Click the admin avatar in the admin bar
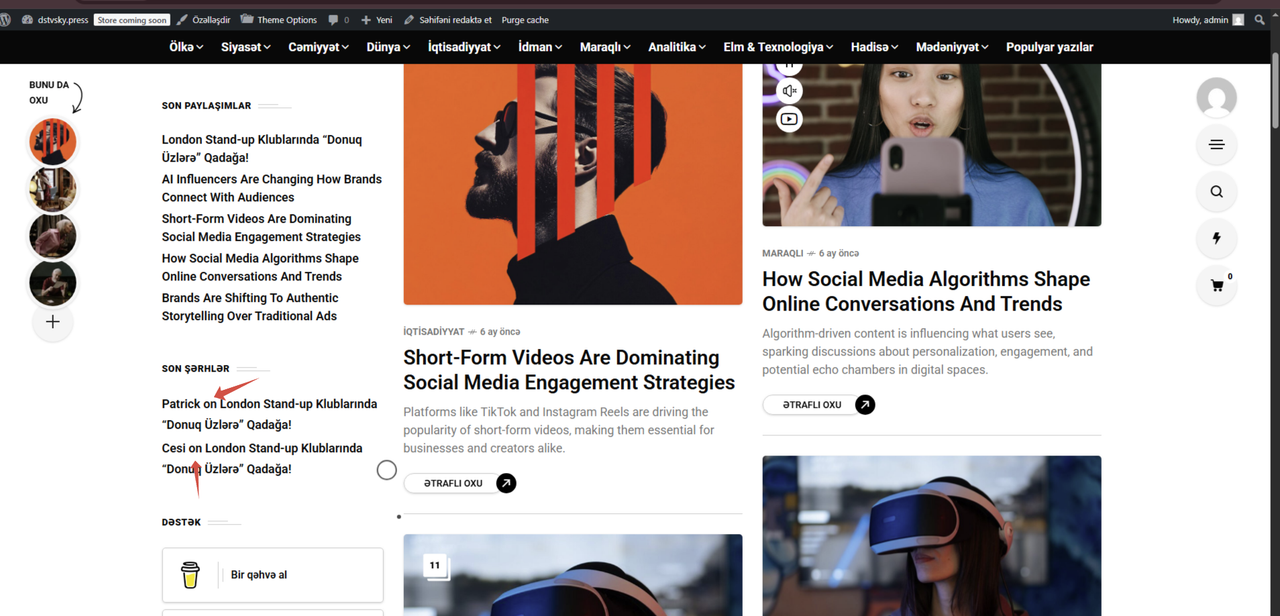Image resolution: width=1280 pixels, height=616 pixels. pyautogui.click(x=1238, y=20)
